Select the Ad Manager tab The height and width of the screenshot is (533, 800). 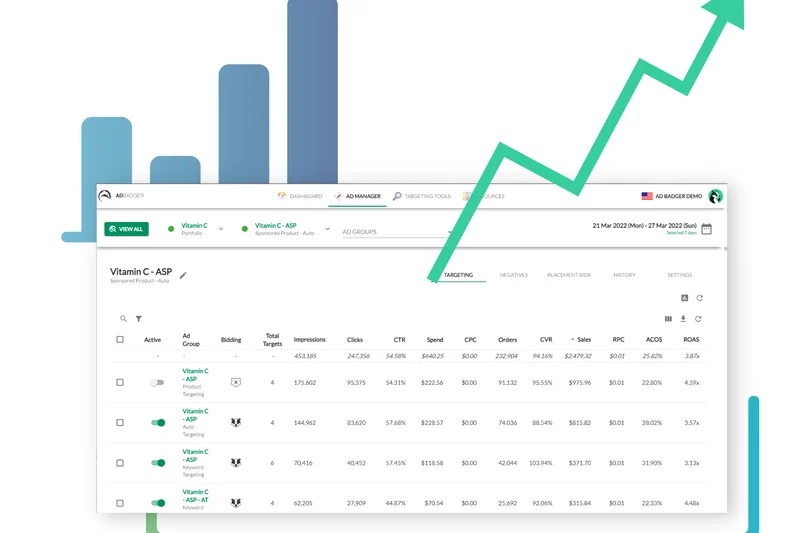pos(357,196)
